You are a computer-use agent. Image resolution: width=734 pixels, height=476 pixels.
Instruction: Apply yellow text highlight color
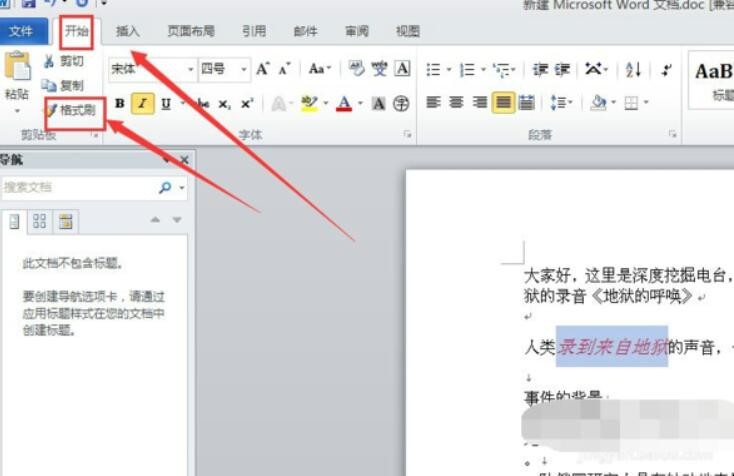[x=309, y=103]
